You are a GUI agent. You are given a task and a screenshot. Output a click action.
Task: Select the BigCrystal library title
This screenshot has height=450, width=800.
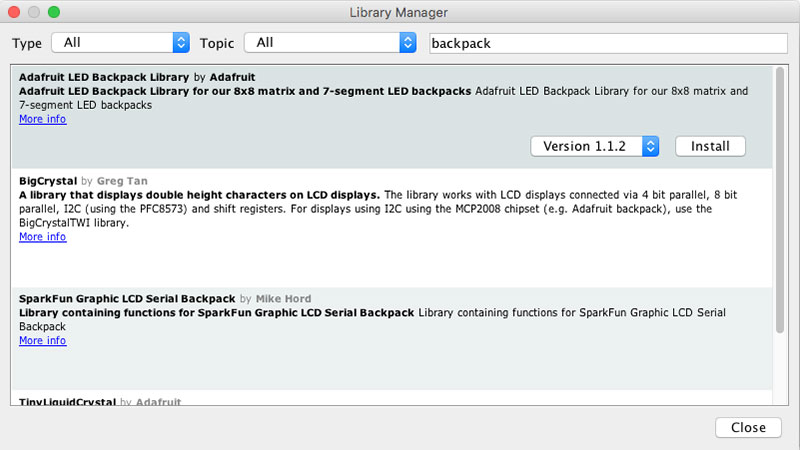(47, 181)
